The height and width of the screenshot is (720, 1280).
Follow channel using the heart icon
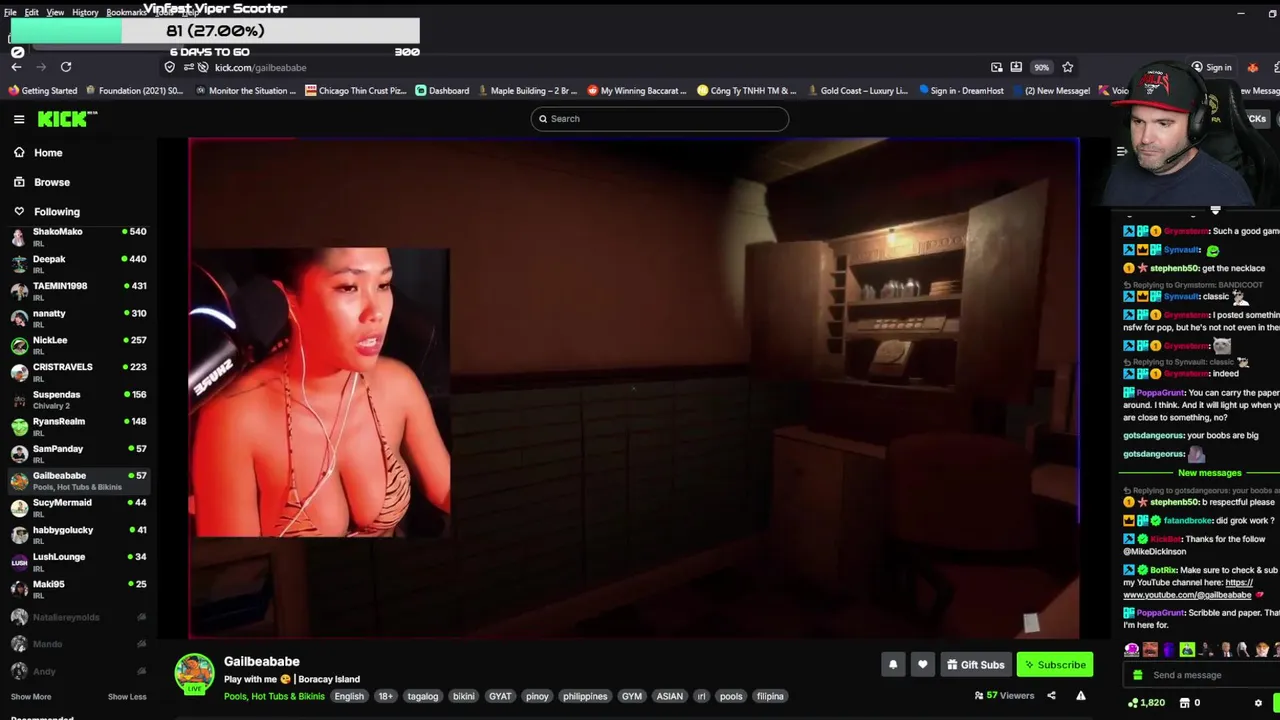pos(922,664)
